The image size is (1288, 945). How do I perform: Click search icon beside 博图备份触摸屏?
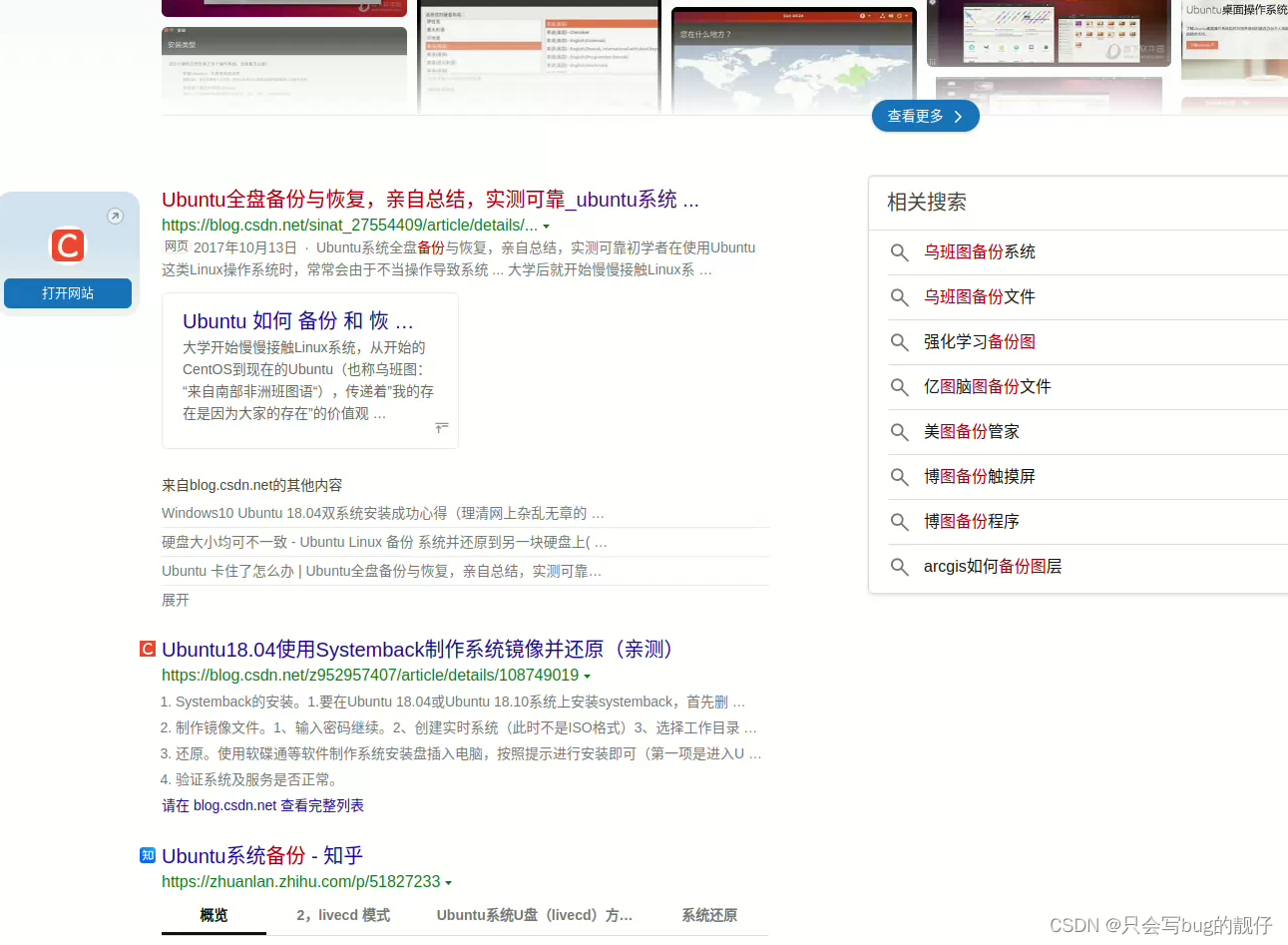(x=899, y=477)
